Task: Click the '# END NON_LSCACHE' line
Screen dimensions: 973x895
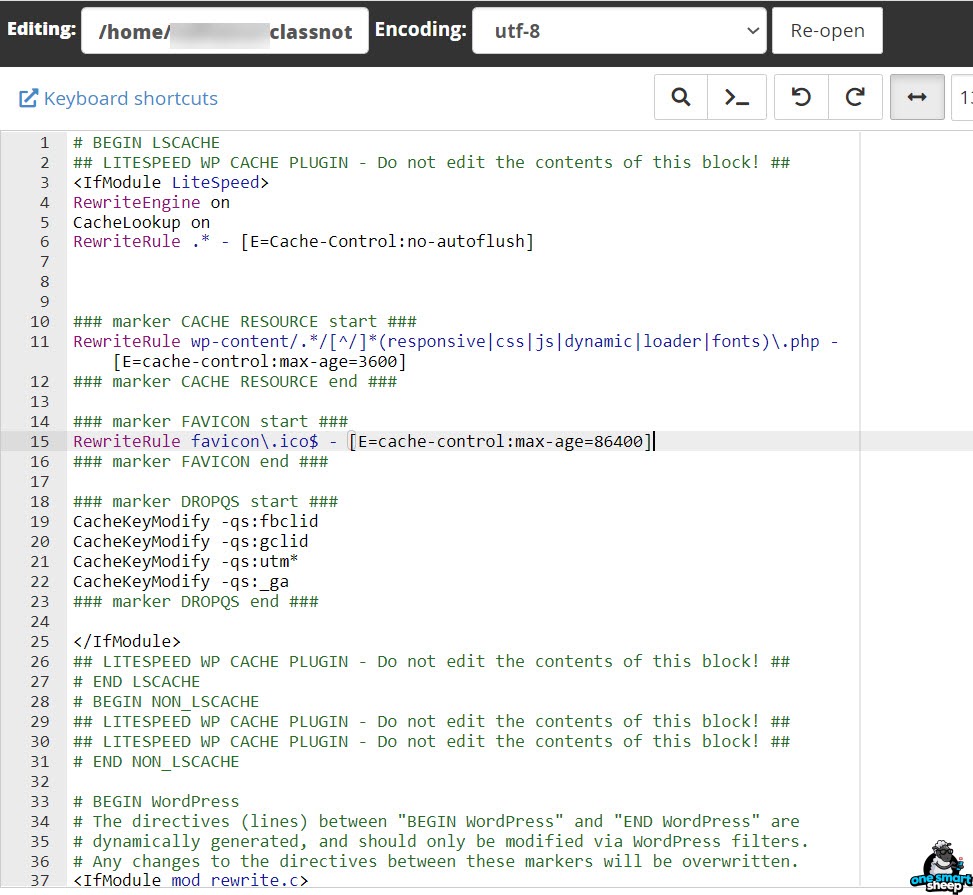Action: click(156, 762)
